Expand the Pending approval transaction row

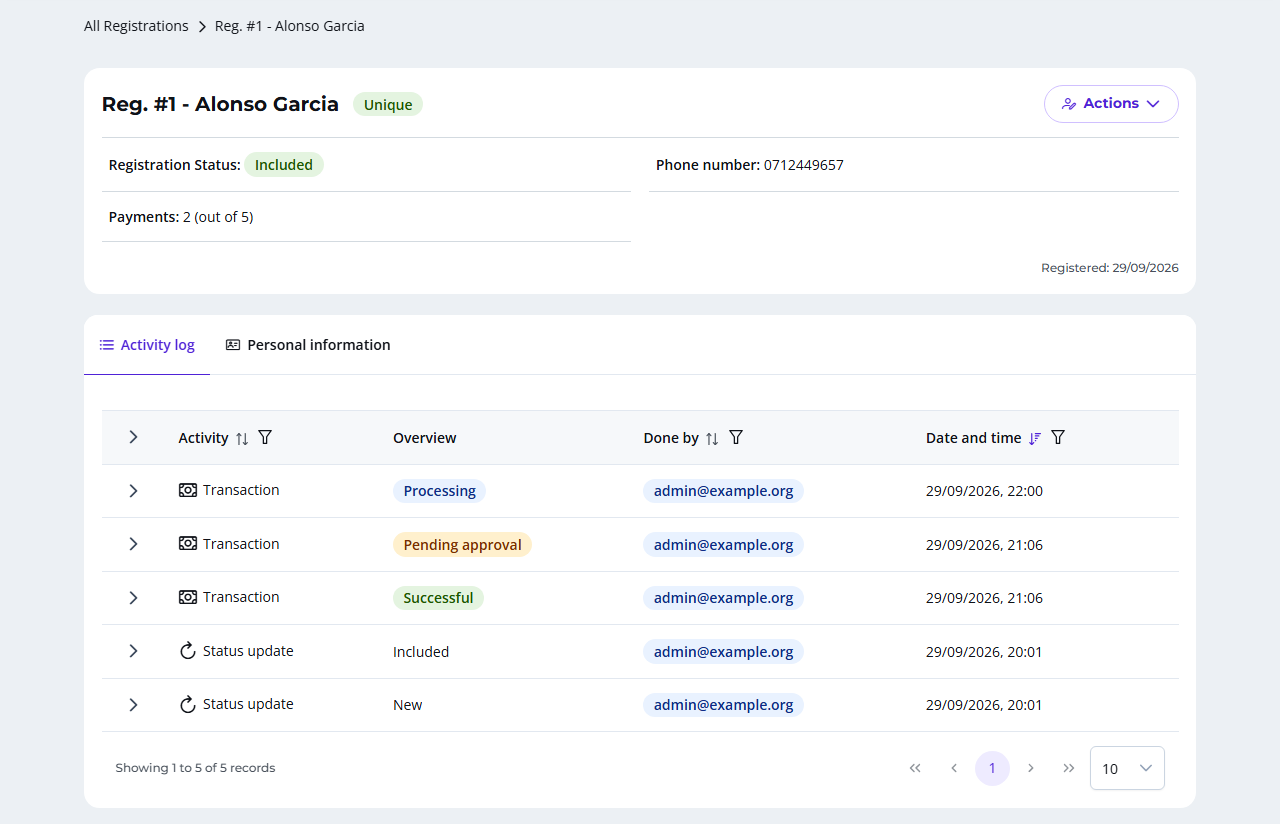133,544
